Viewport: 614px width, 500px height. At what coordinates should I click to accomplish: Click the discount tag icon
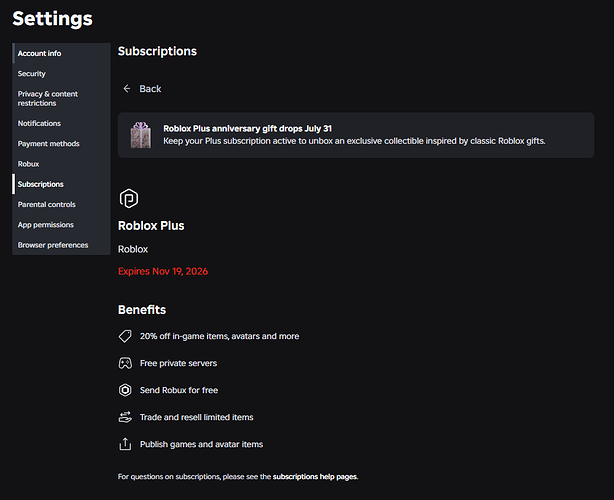[125, 336]
